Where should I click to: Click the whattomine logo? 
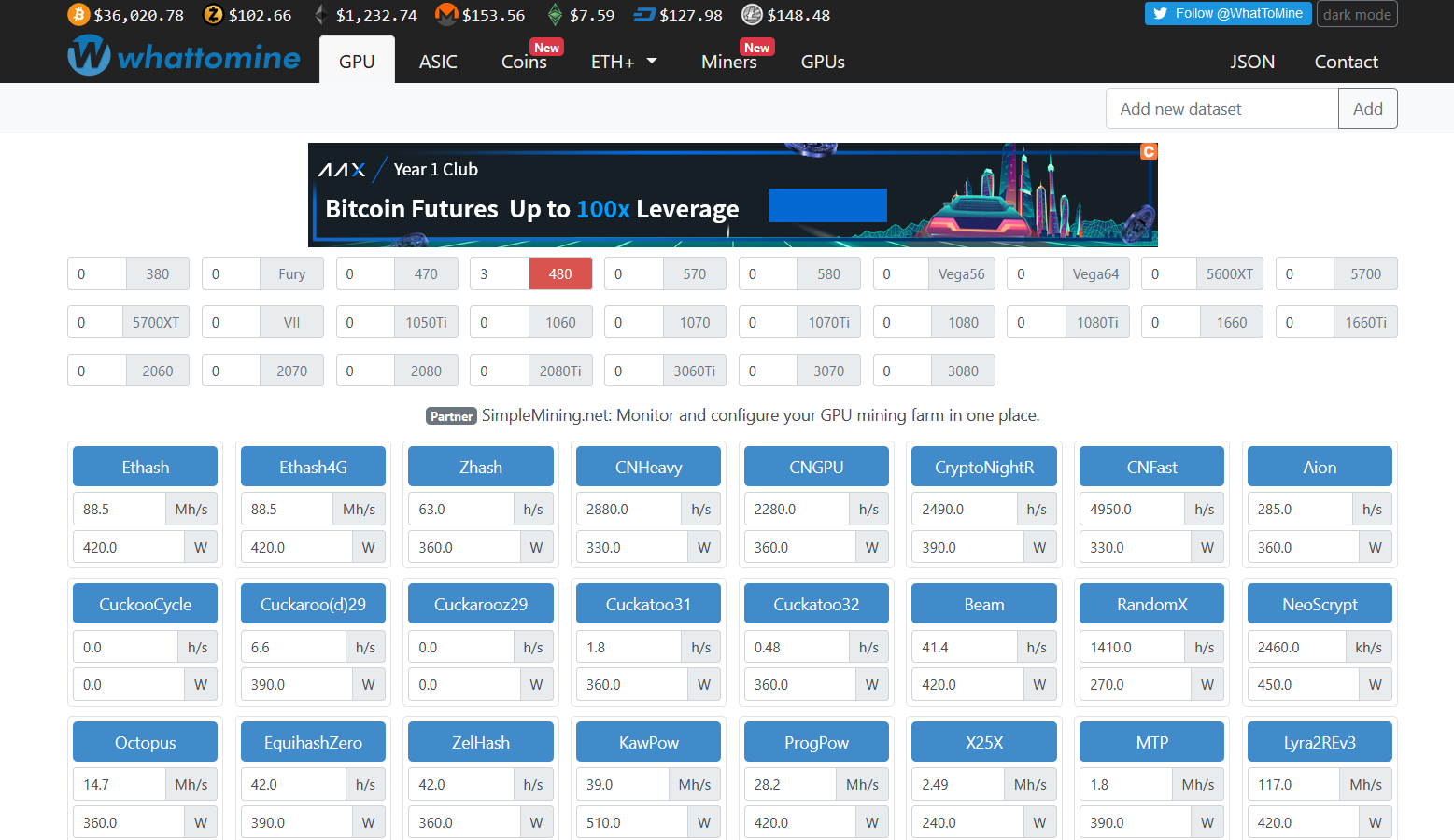click(184, 57)
